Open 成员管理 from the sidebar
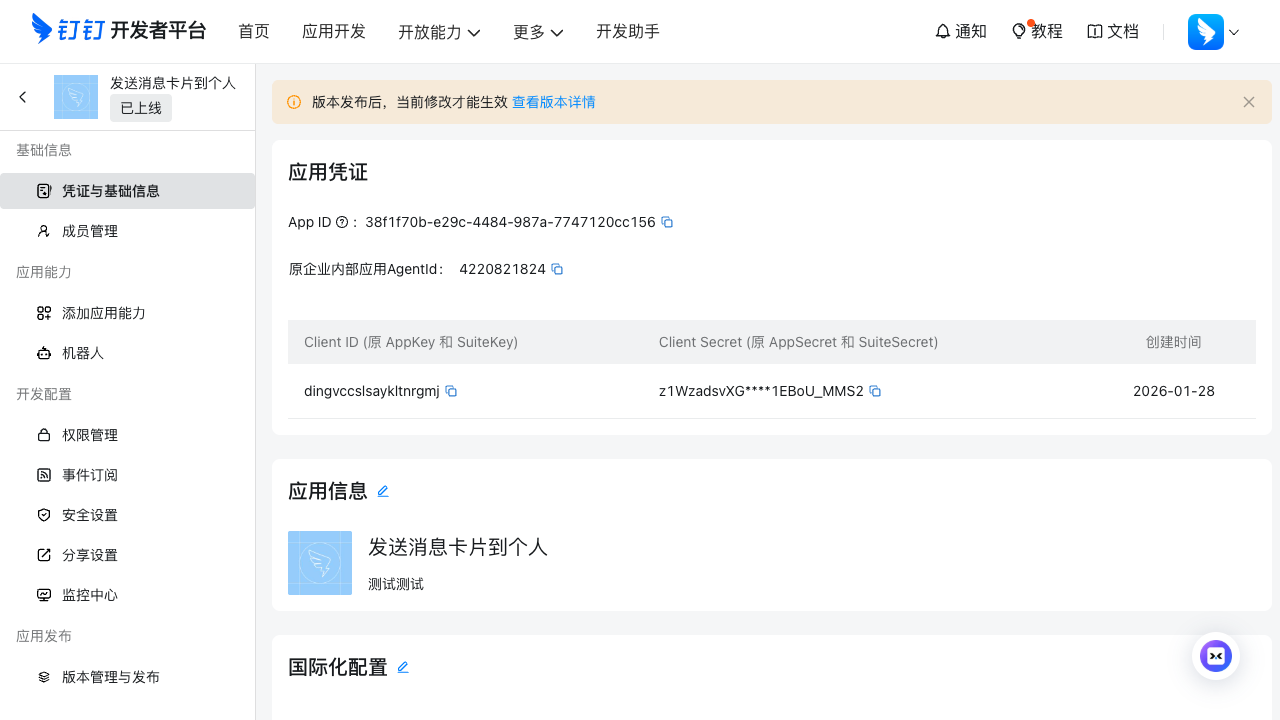1280x720 pixels. point(90,231)
